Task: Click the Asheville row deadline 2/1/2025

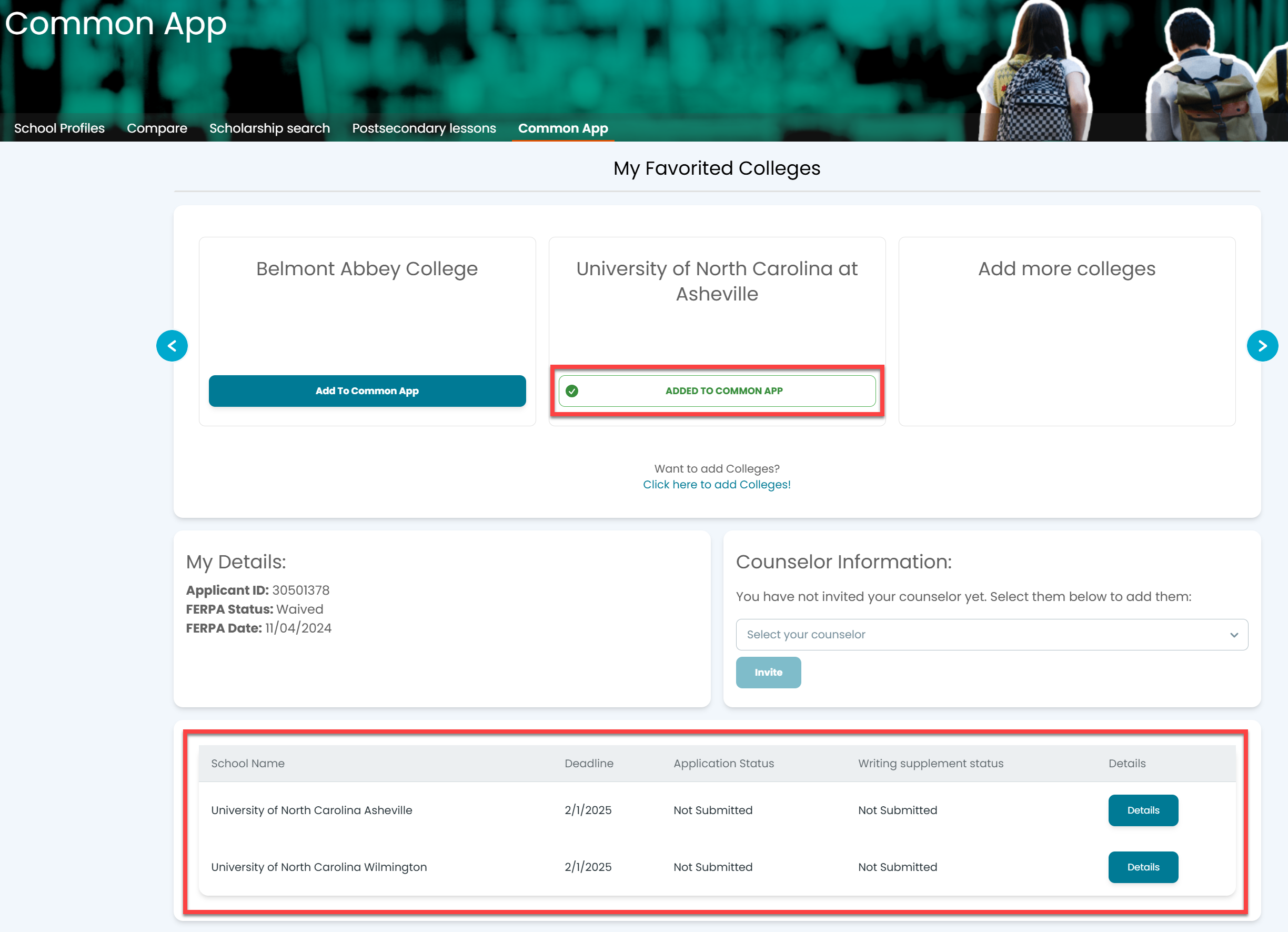Action: (x=588, y=810)
